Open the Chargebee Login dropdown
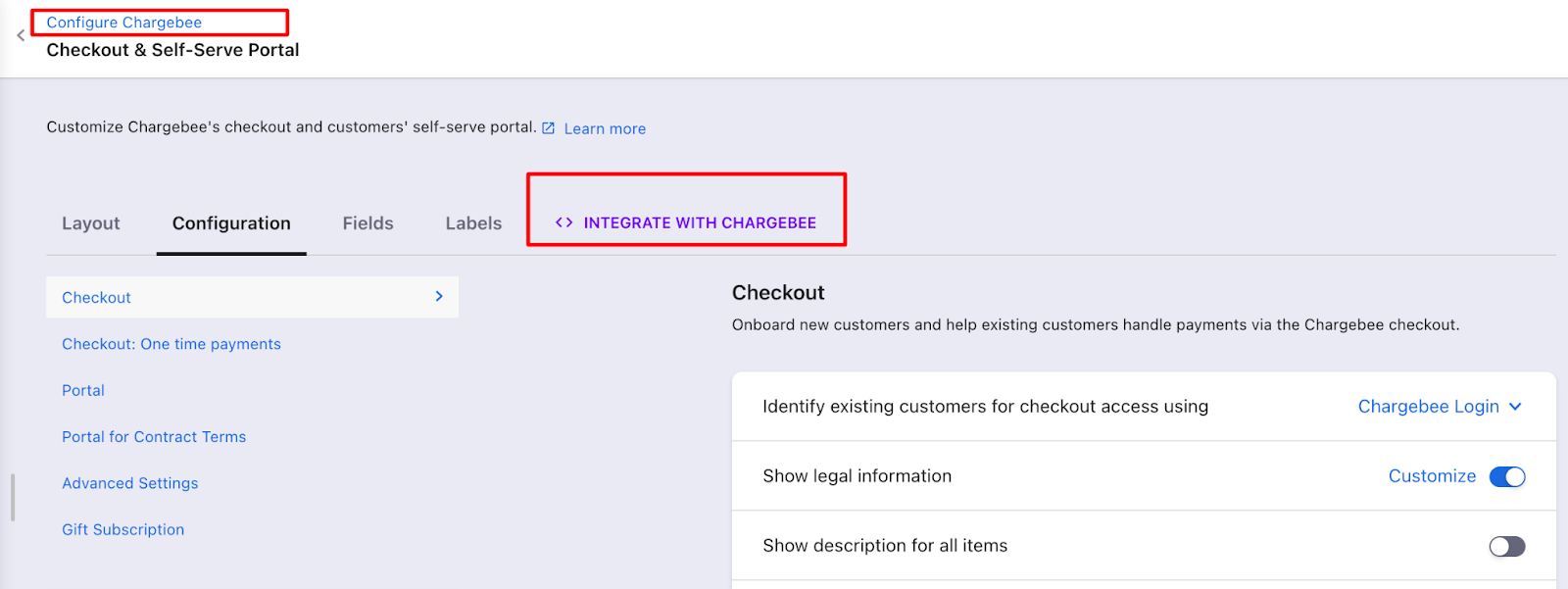1568x589 pixels. click(x=1440, y=407)
